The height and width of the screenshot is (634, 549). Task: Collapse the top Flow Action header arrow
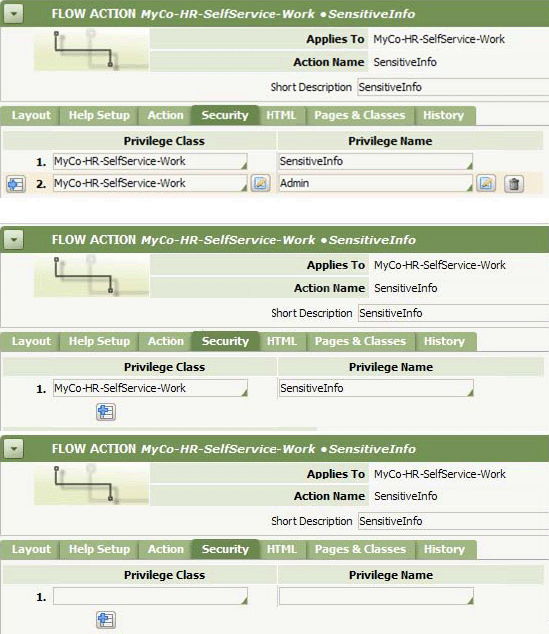(x=13, y=14)
